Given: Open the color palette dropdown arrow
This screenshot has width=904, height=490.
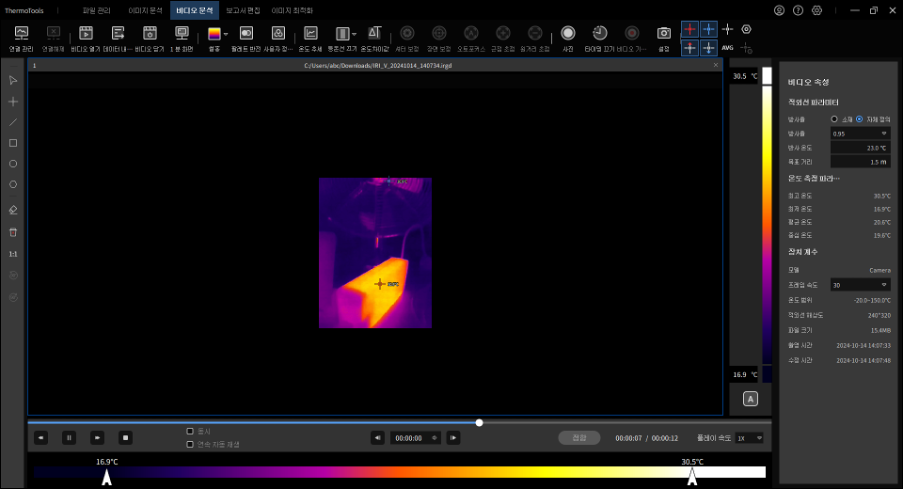Looking at the screenshot, I should click(227, 34).
